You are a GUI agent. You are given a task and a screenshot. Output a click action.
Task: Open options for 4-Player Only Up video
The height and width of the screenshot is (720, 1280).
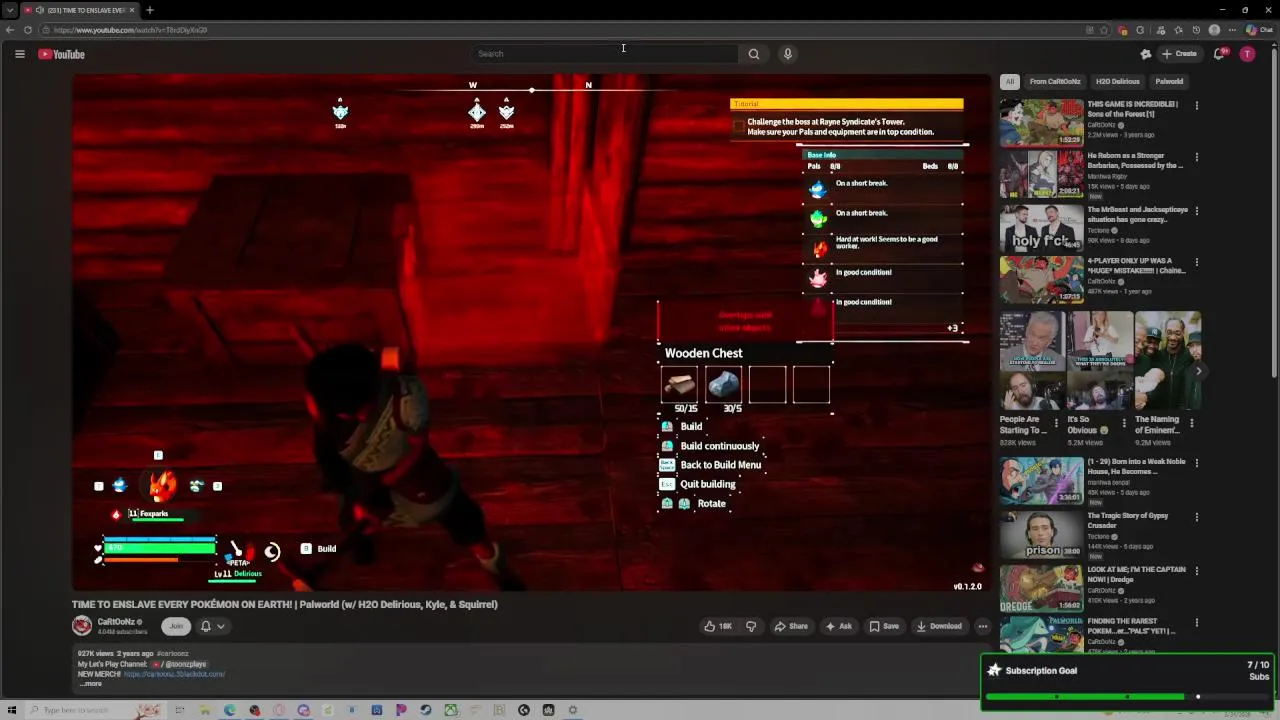(1196, 262)
